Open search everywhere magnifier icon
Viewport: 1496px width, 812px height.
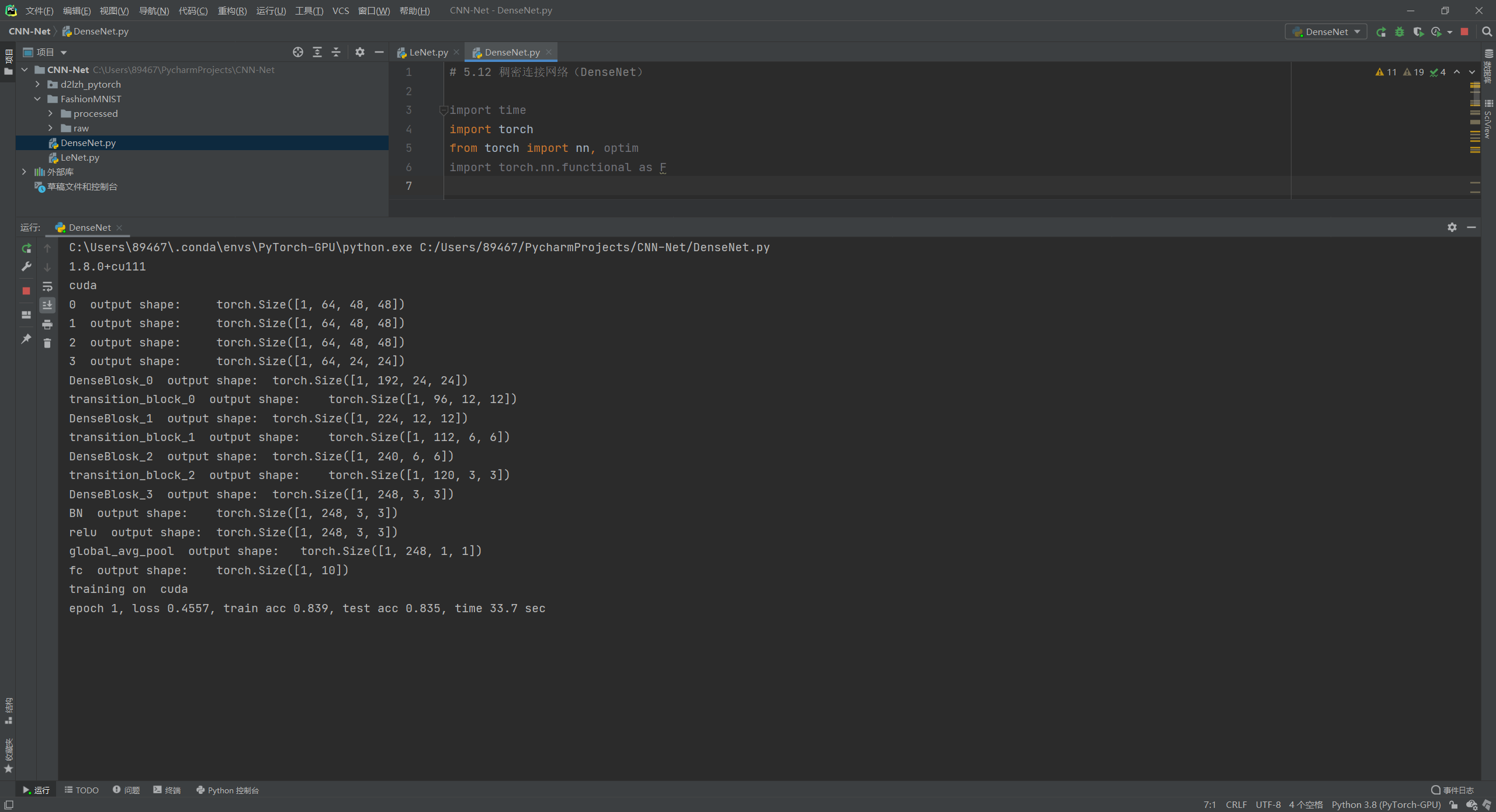[1487, 32]
